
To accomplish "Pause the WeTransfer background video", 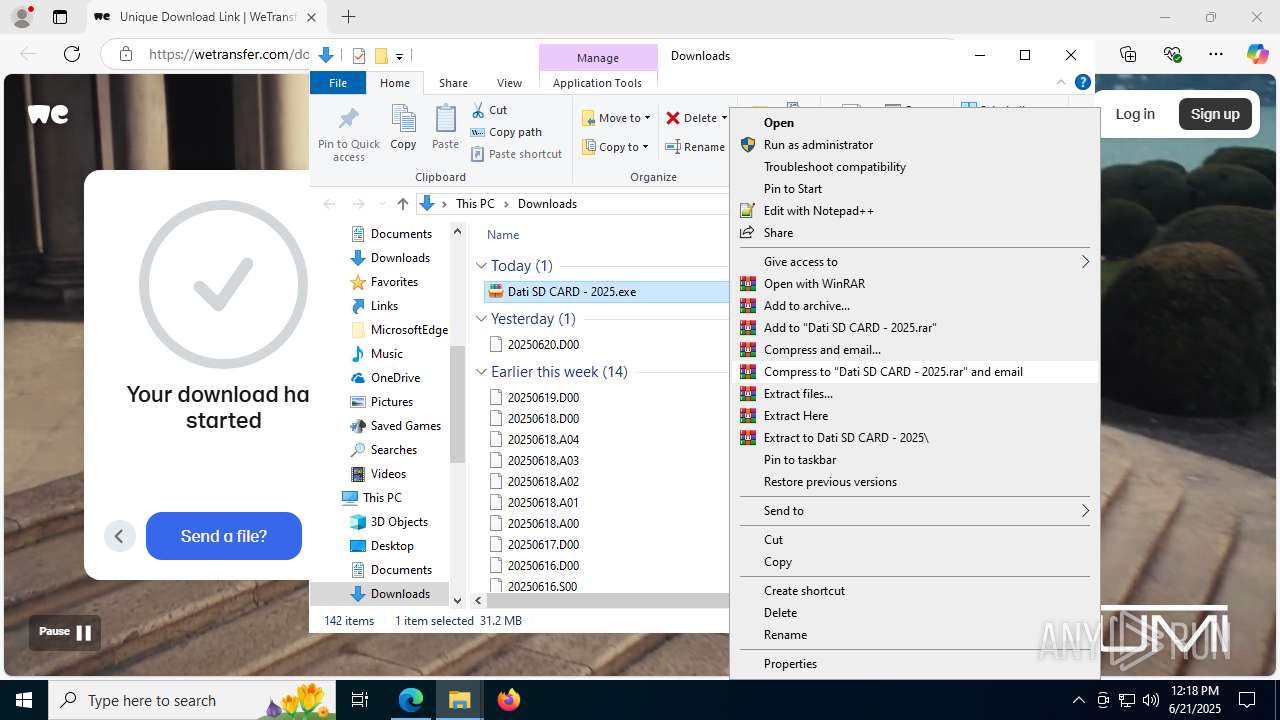I will tap(65, 632).
